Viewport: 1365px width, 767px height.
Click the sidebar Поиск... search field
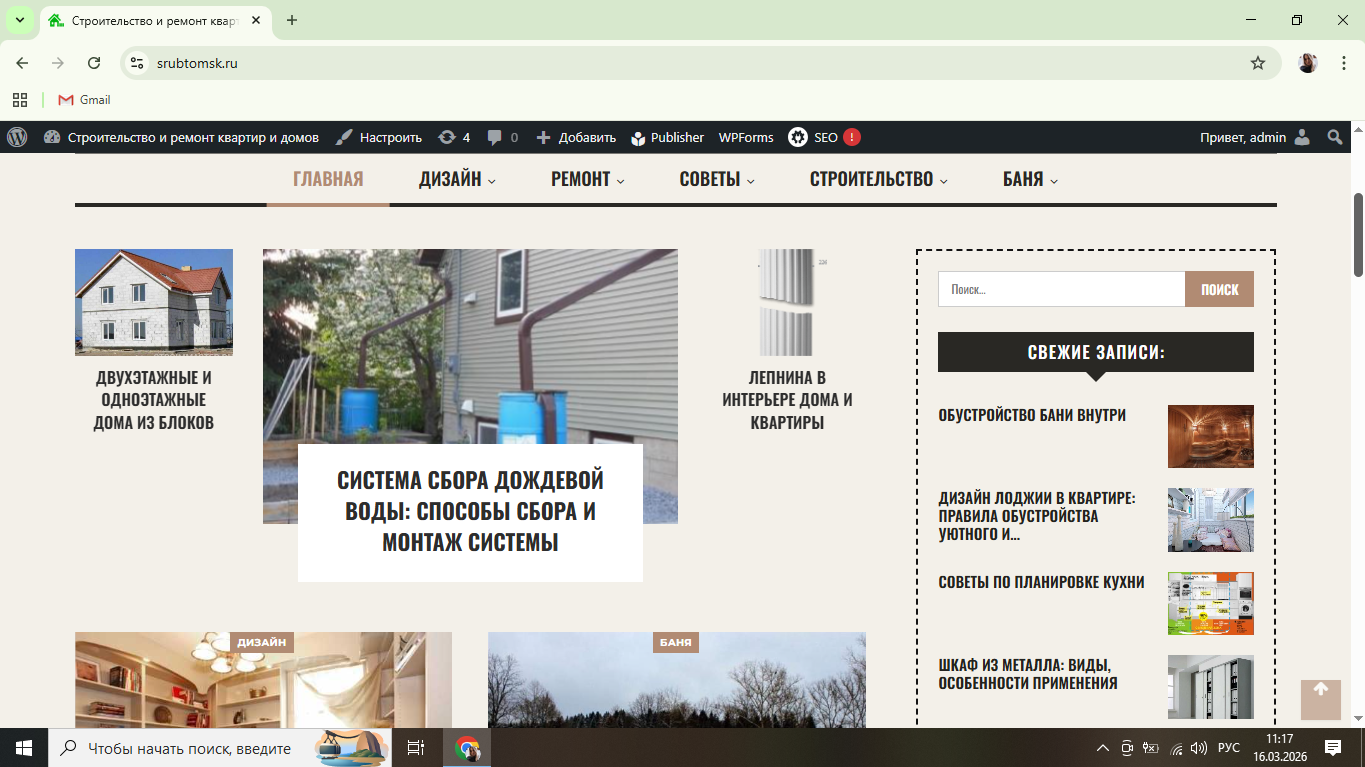(1061, 289)
